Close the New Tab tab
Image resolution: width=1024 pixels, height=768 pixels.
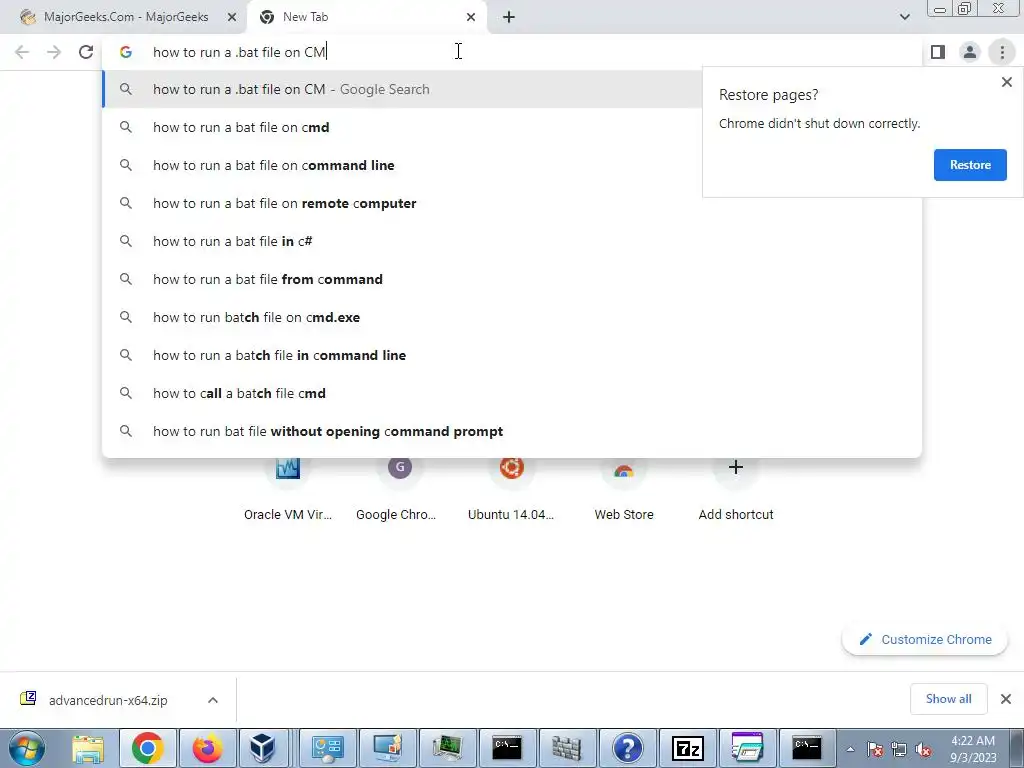pos(471,17)
